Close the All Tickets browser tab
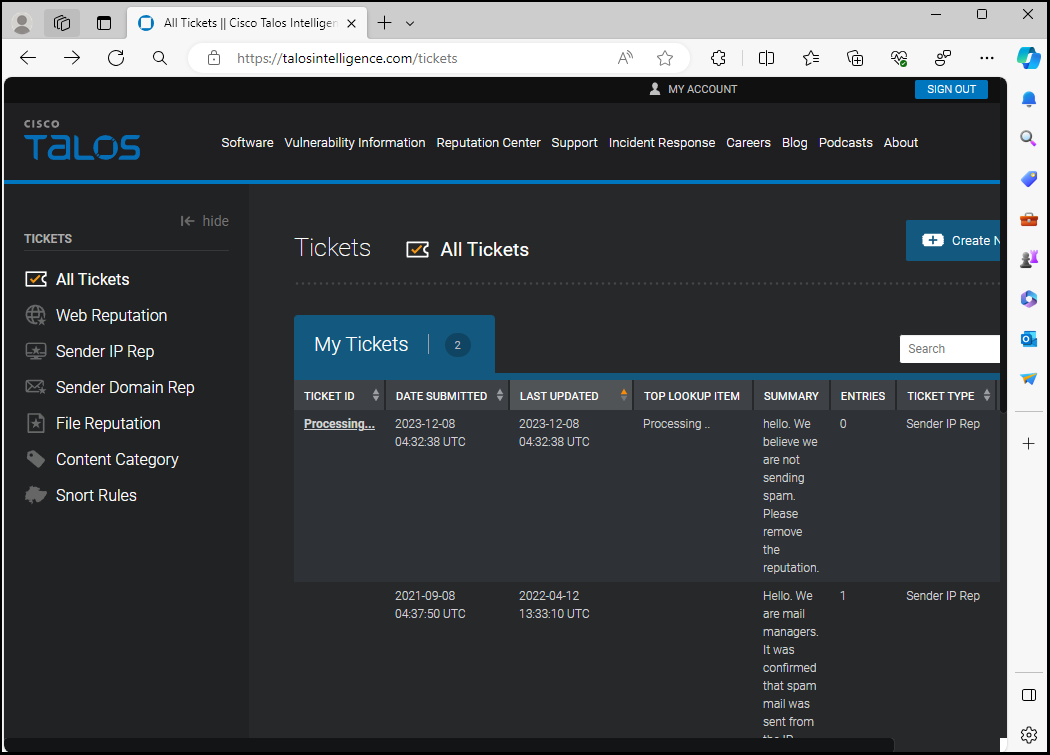The image size is (1050, 755). [x=351, y=23]
